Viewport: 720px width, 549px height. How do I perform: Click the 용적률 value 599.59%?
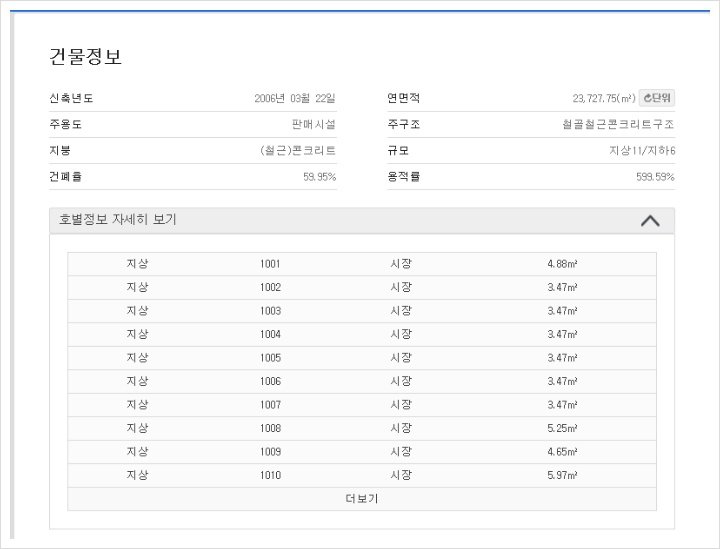(655, 177)
